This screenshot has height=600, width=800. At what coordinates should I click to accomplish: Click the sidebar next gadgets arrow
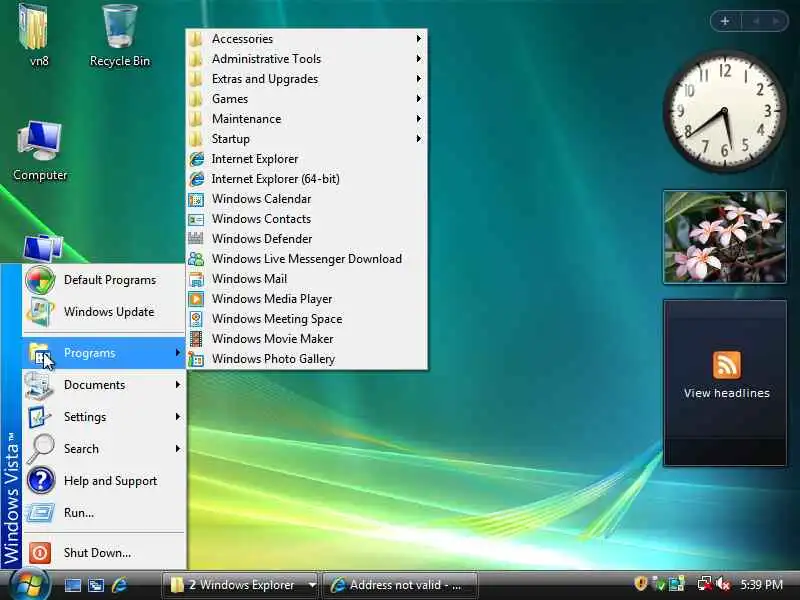click(776, 21)
